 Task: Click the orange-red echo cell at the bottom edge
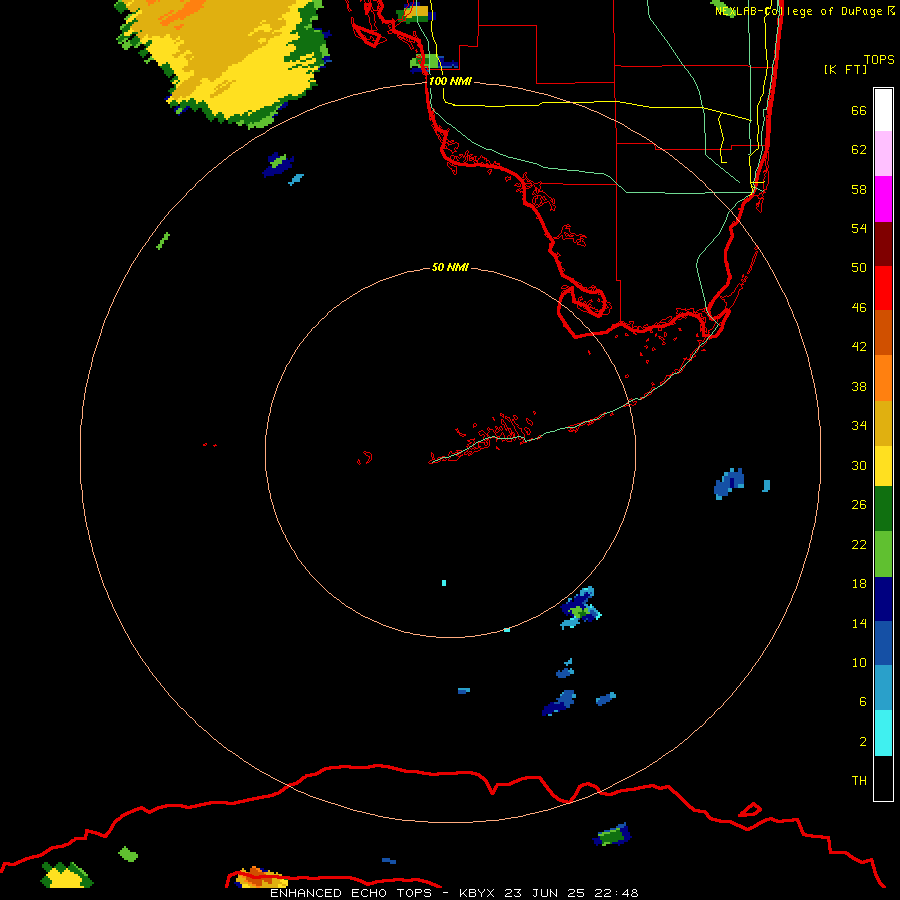[261, 877]
